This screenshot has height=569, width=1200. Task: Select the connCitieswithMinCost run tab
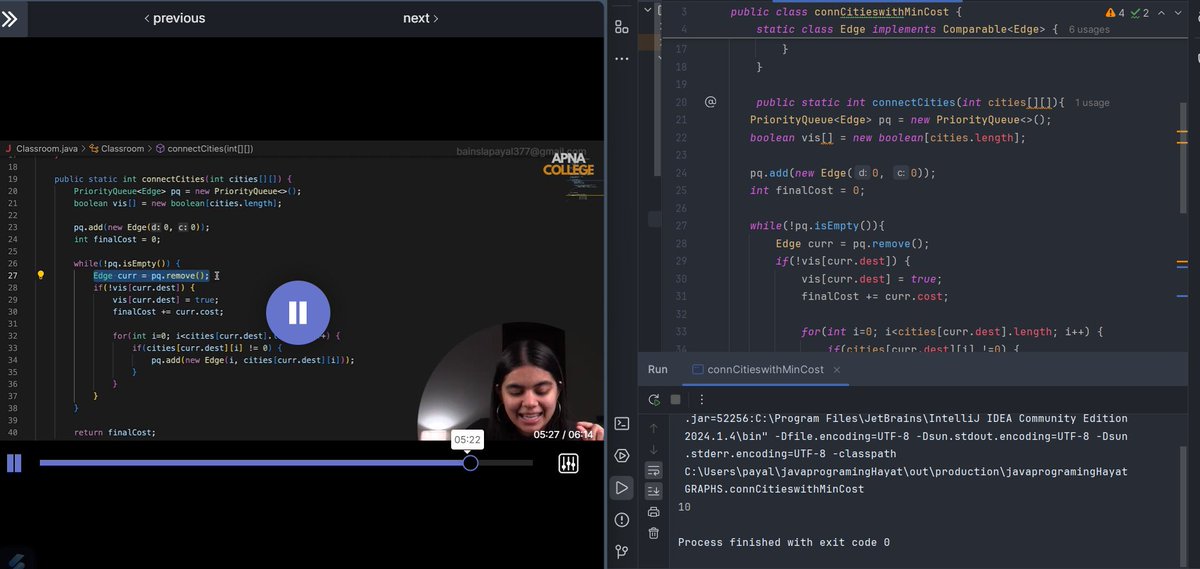coord(765,369)
